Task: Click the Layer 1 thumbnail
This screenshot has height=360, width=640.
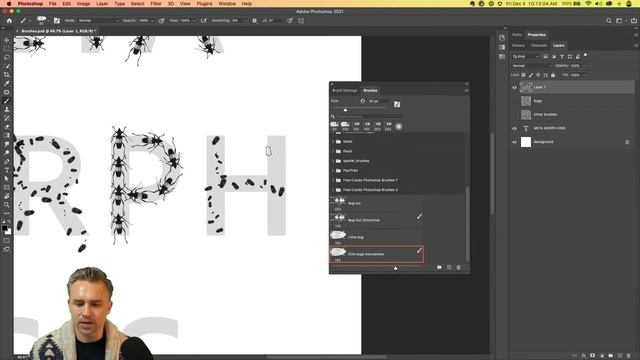Action: 526,87
